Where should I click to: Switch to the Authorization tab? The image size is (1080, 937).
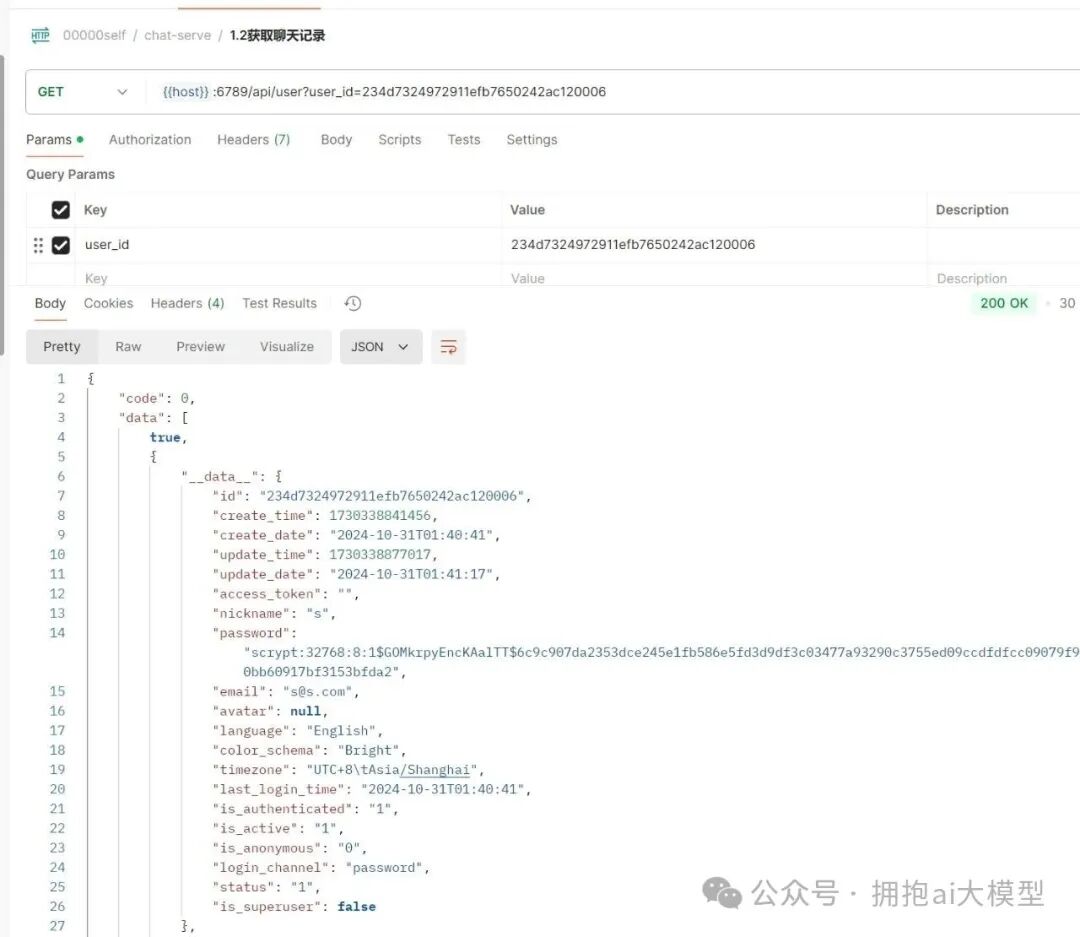(x=150, y=140)
